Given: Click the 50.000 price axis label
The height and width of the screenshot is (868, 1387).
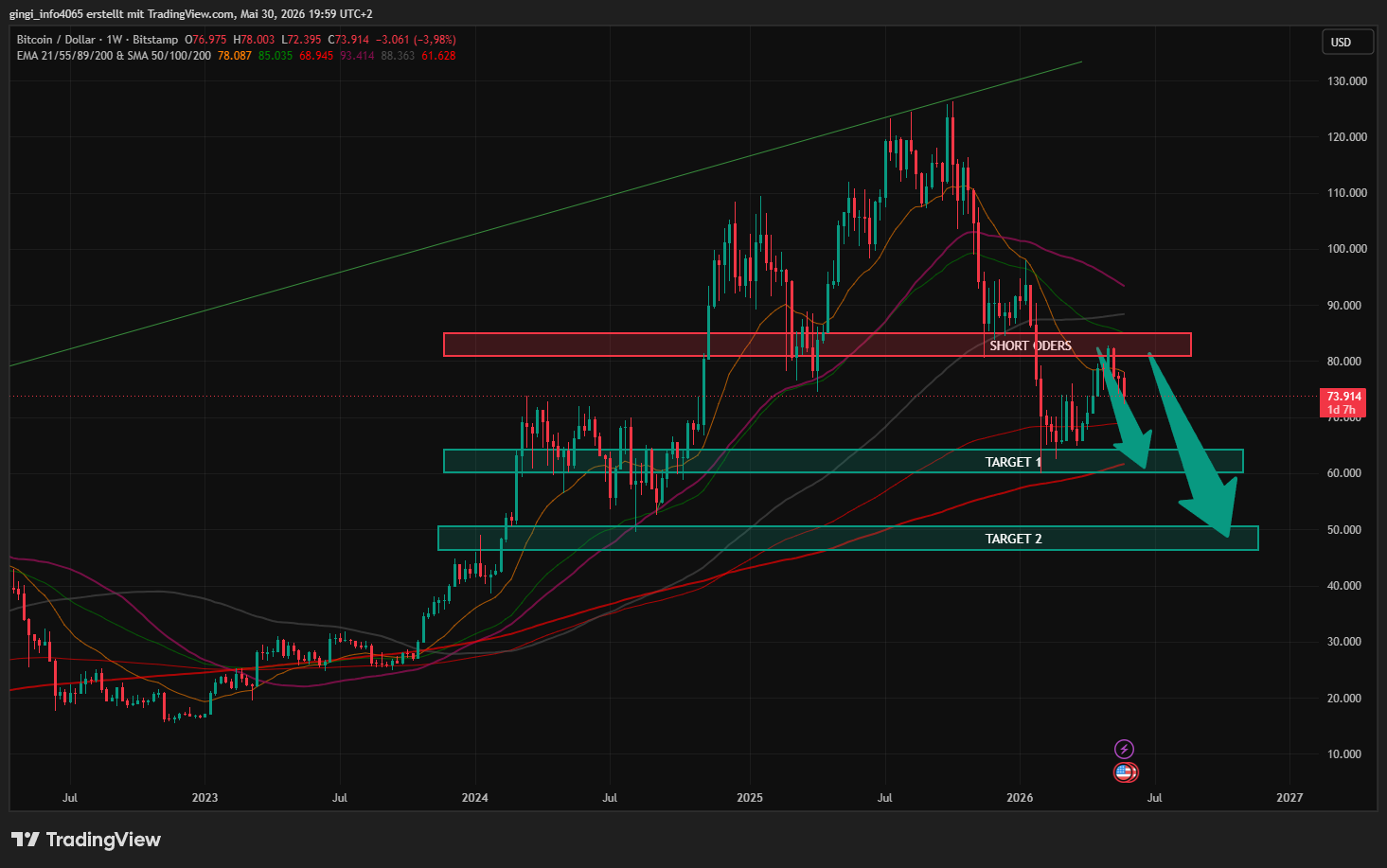Looking at the screenshot, I should coord(1344,530).
